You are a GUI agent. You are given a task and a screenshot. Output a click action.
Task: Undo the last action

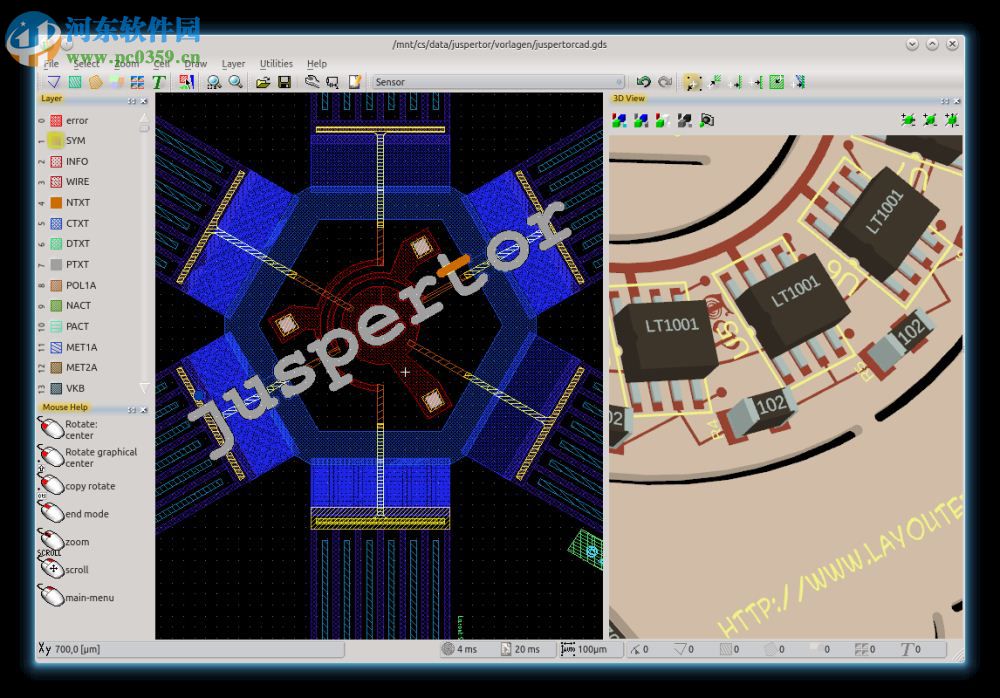(643, 82)
